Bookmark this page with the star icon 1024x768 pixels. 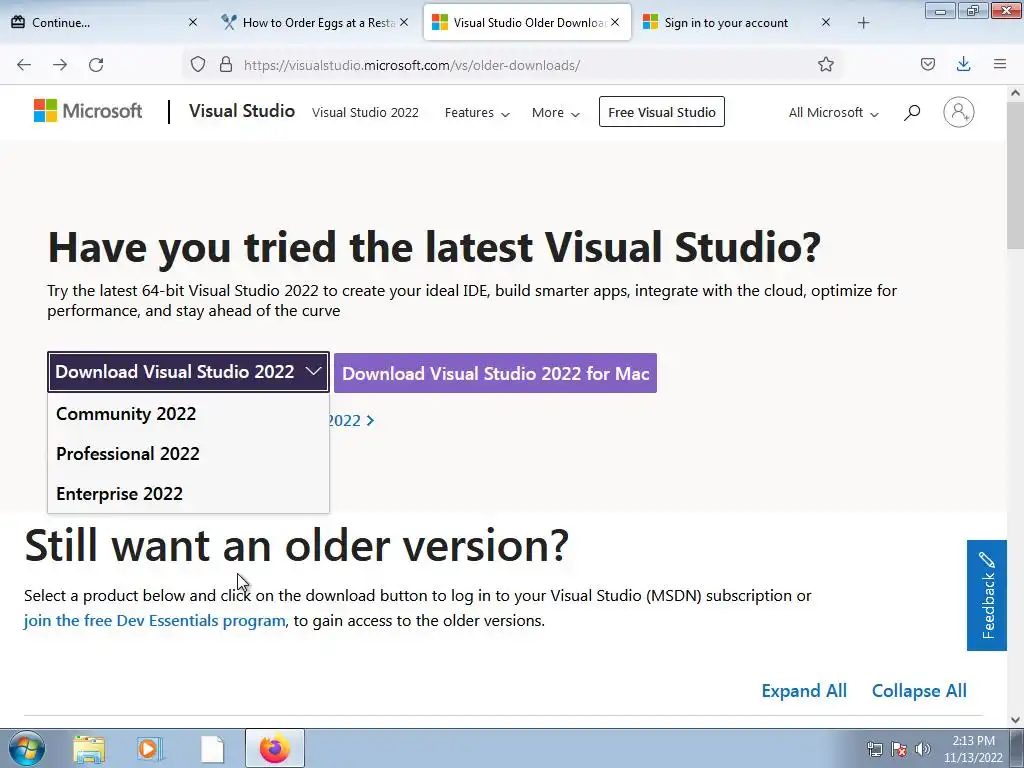[x=825, y=64]
